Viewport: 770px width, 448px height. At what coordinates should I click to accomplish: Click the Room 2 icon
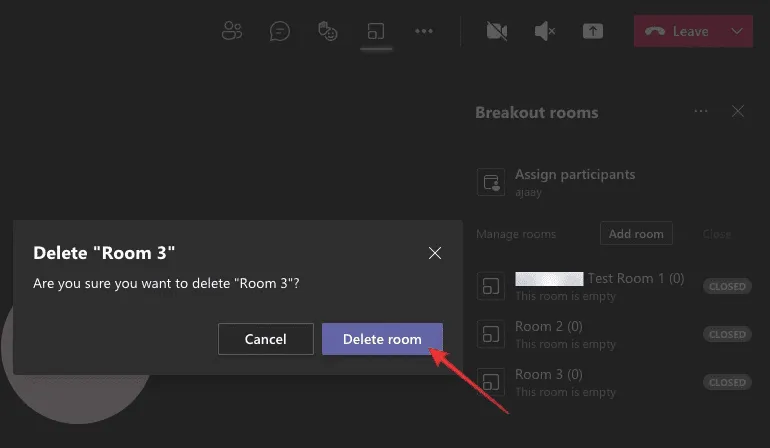point(490,334)
